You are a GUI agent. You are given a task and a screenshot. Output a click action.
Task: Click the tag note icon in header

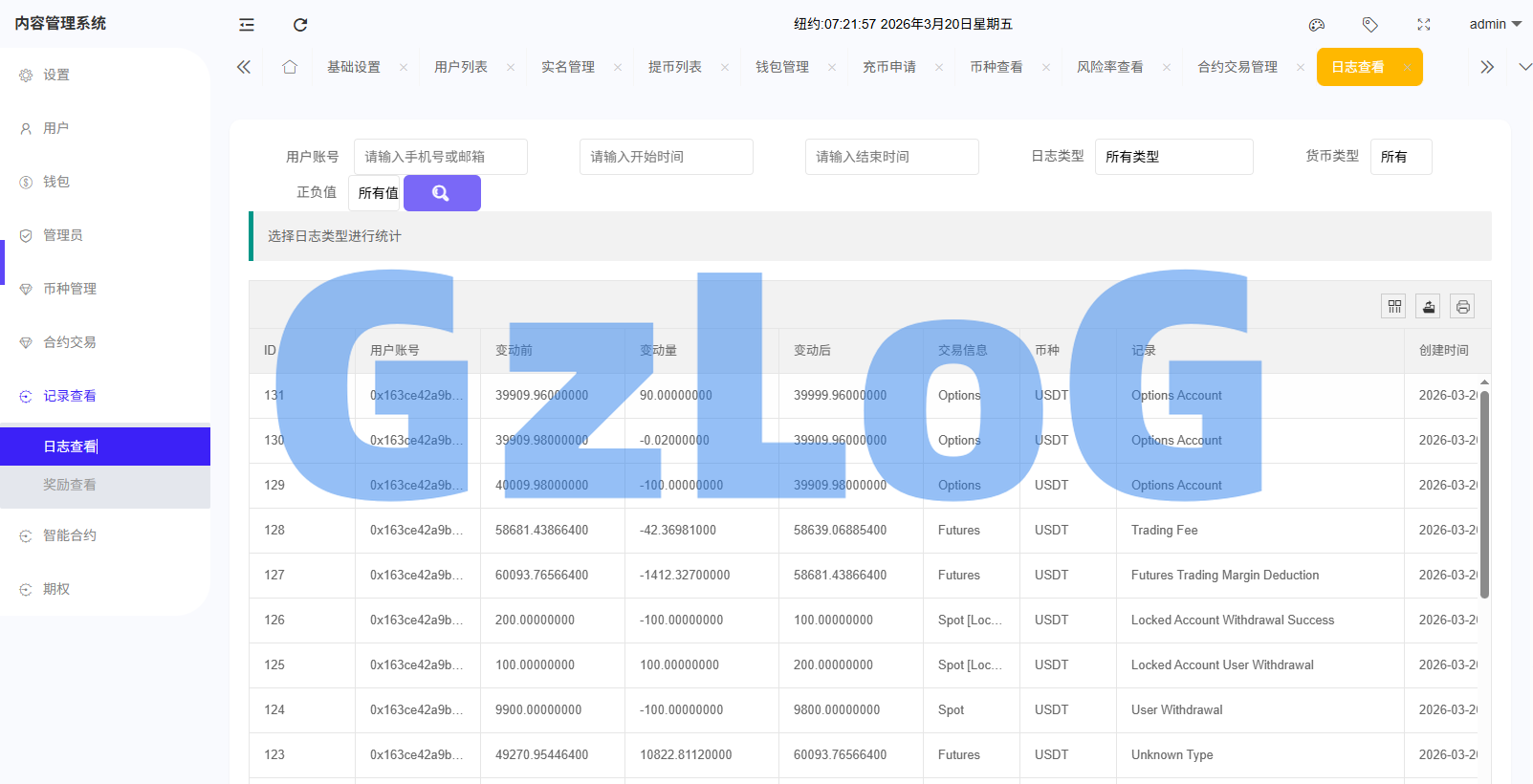[1370, 25]
